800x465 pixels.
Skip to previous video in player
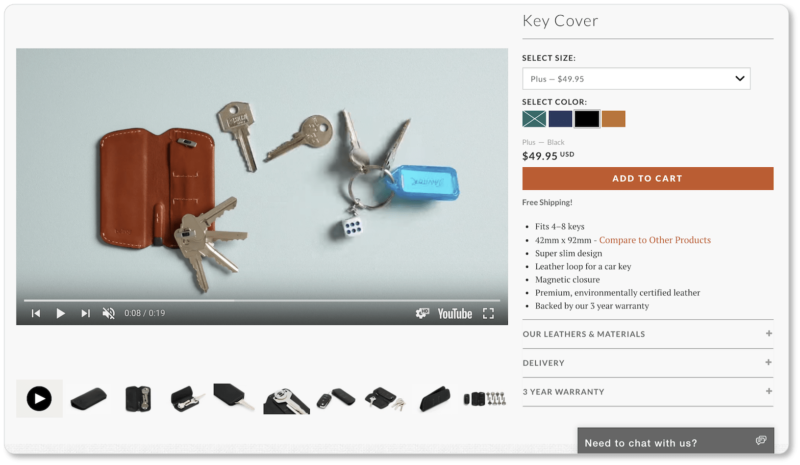pos(36,313)
